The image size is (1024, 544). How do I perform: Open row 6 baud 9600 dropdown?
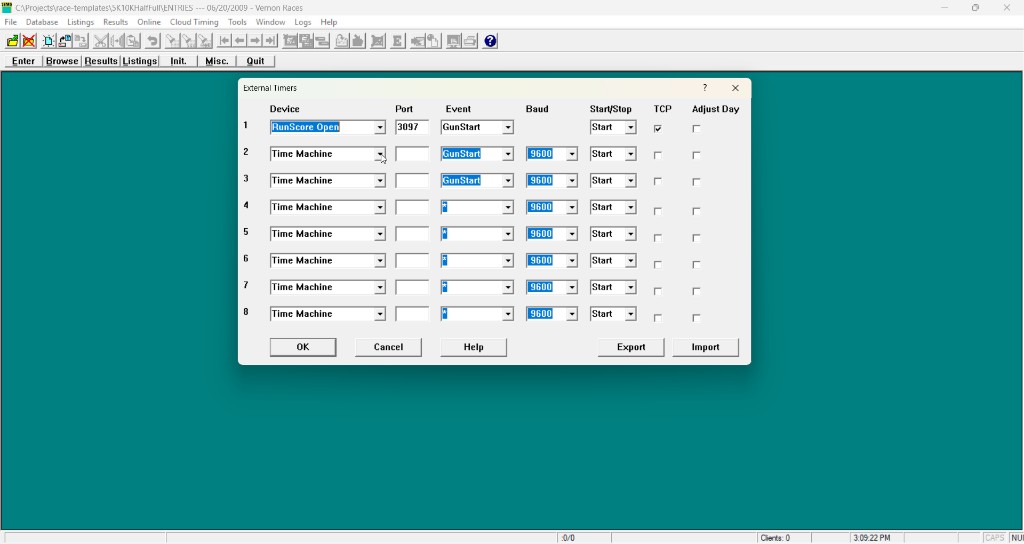tap(572, 261)
